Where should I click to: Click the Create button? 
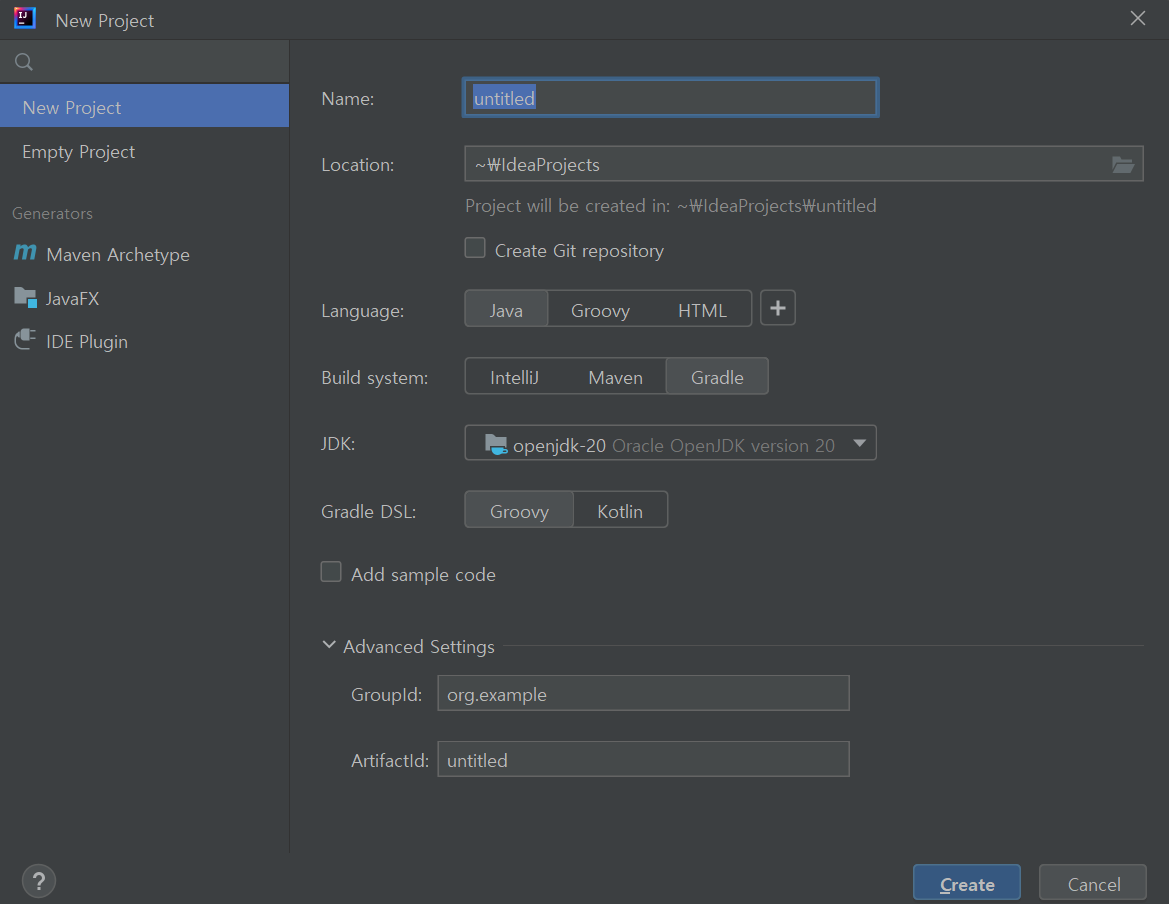pyautogui.click(x=967, y=883)
